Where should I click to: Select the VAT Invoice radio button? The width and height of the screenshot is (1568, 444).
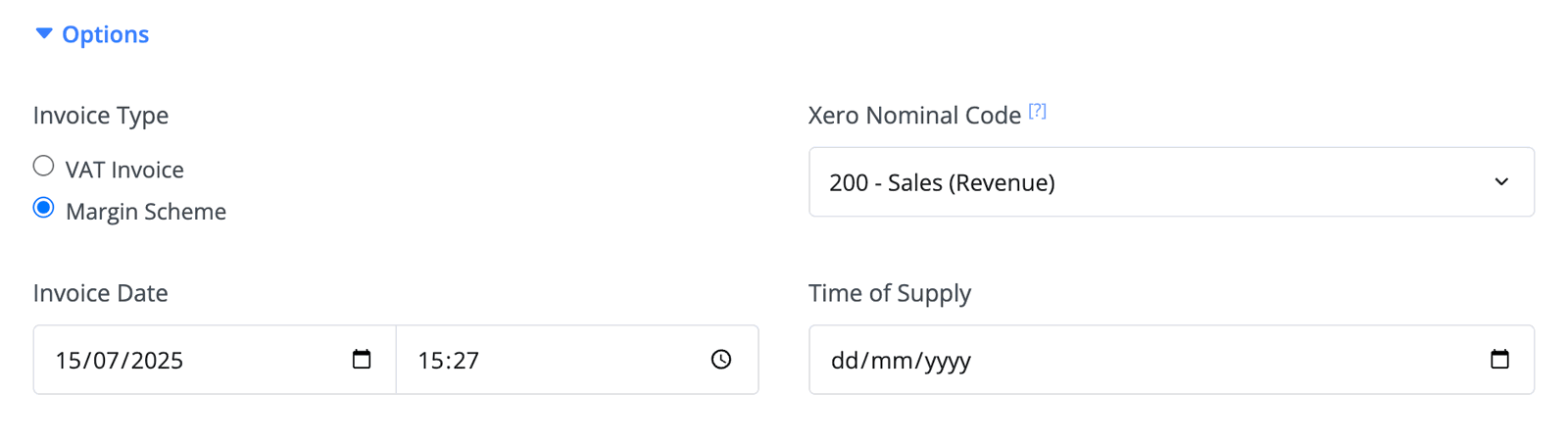click(x=43, y=166)
